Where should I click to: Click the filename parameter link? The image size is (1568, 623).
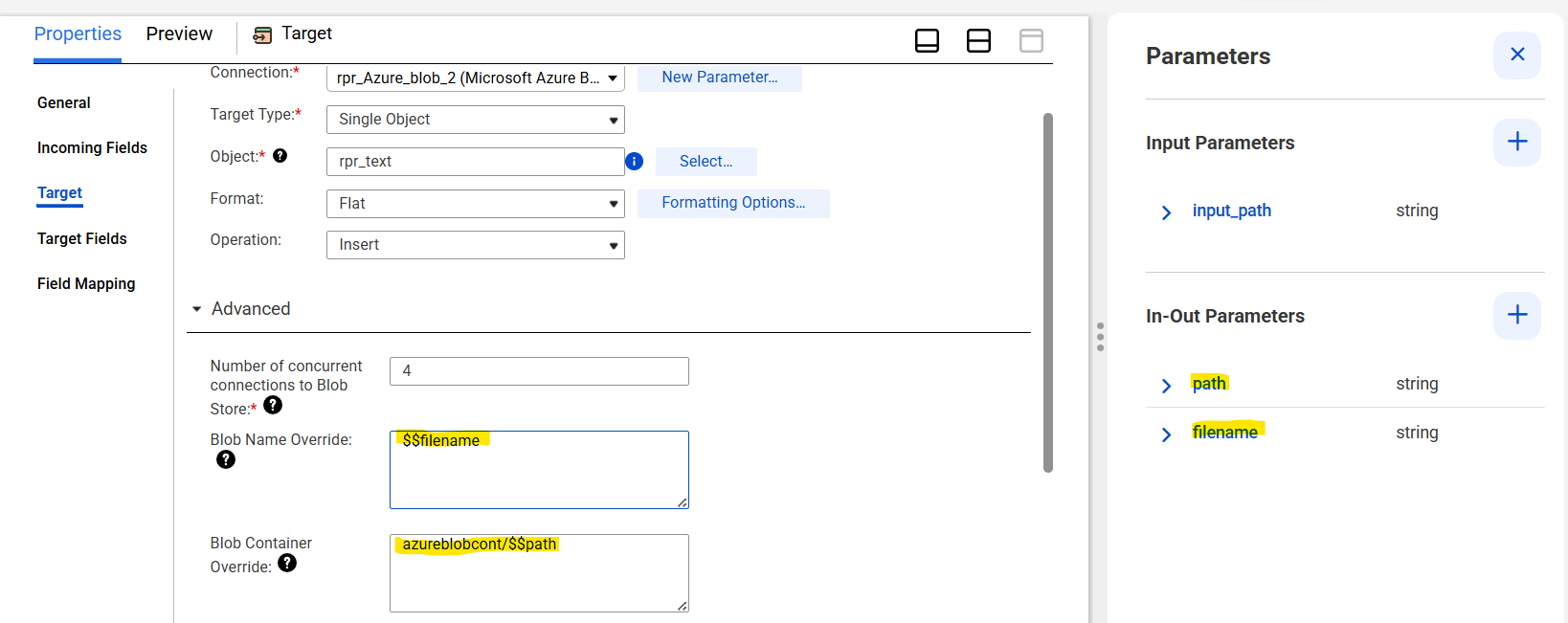(1225, 433)
